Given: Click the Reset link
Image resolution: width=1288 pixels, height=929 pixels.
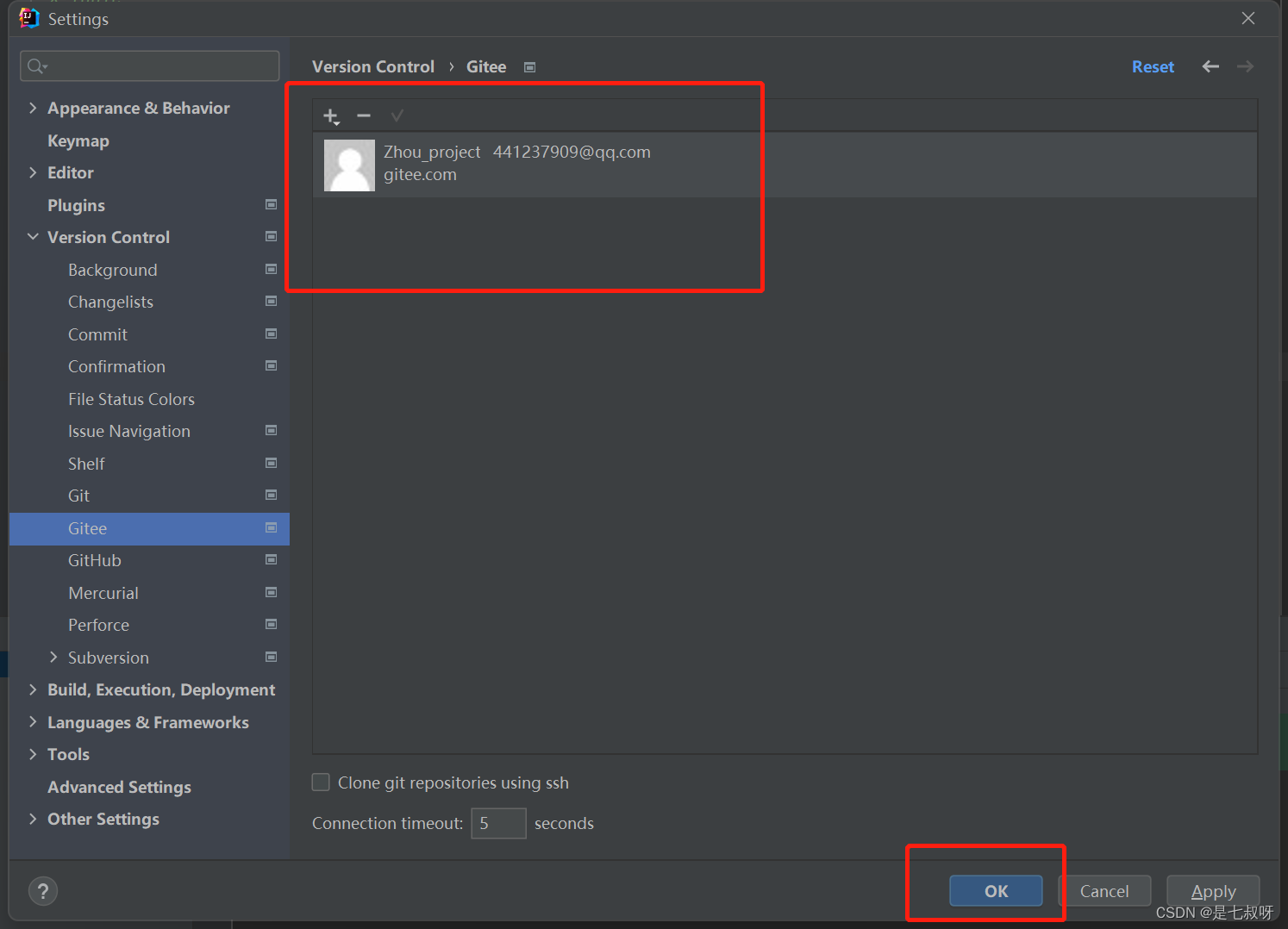Looking at the screenshot, I should tap(1153, 66).
